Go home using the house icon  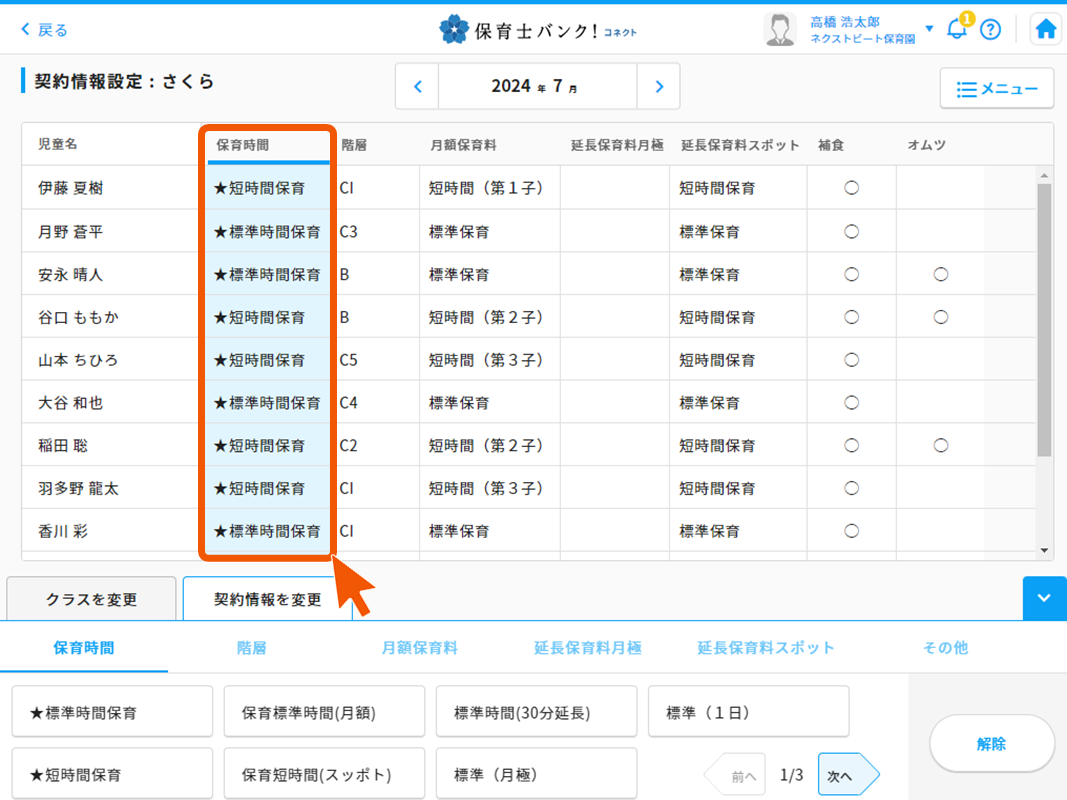(x=1045, y=28)
